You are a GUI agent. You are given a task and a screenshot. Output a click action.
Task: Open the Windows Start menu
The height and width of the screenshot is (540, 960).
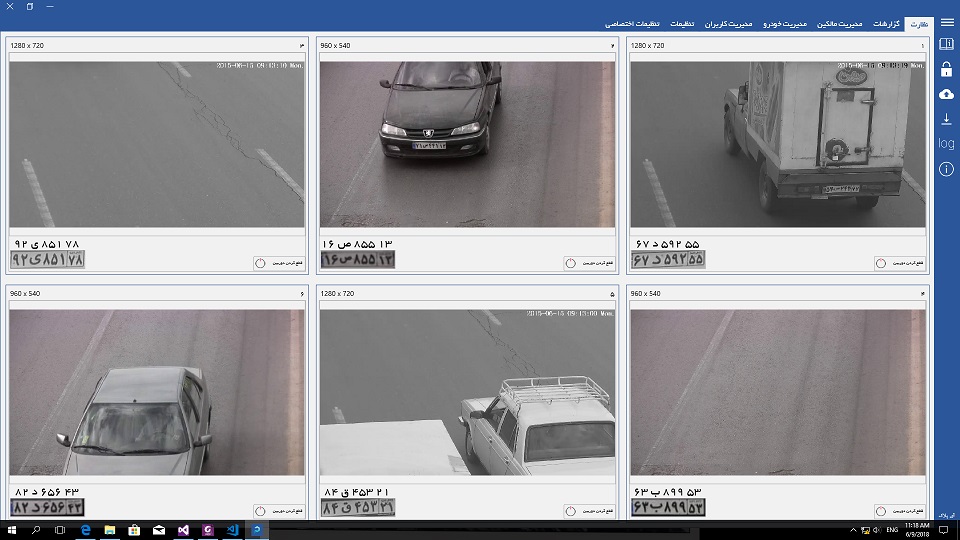point(11,530)
